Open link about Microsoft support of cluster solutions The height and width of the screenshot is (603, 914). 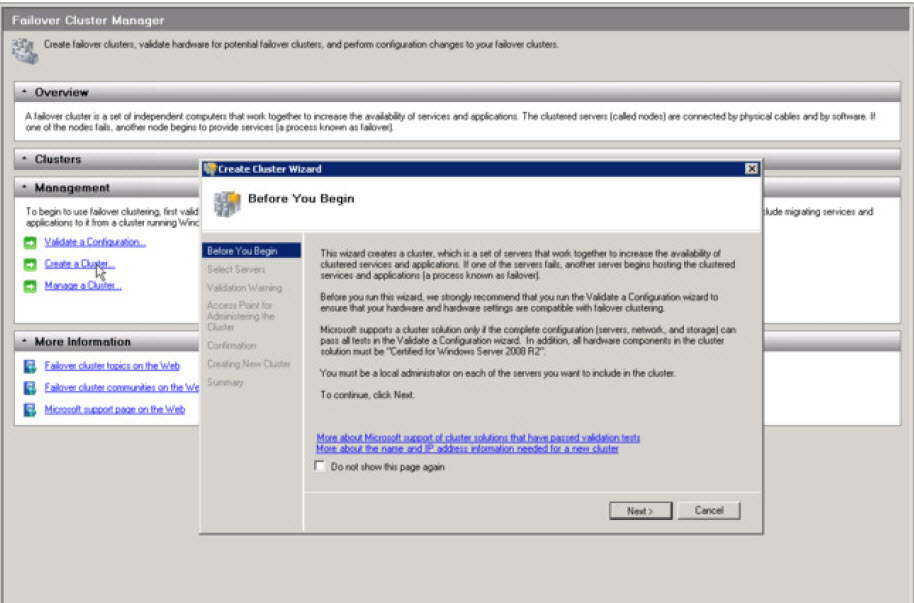coord(478,438)
